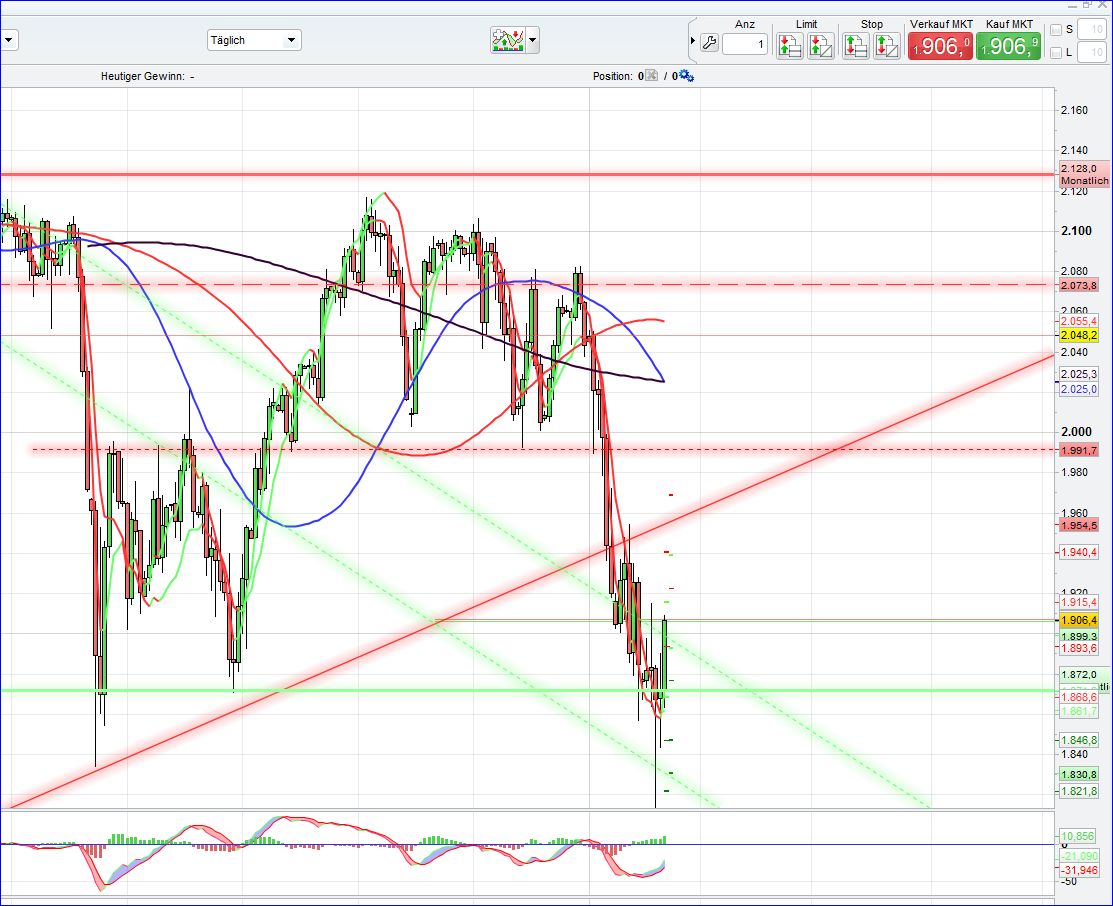
Task: Click the 1.830,8 price label
Action: click(1078, 775)
